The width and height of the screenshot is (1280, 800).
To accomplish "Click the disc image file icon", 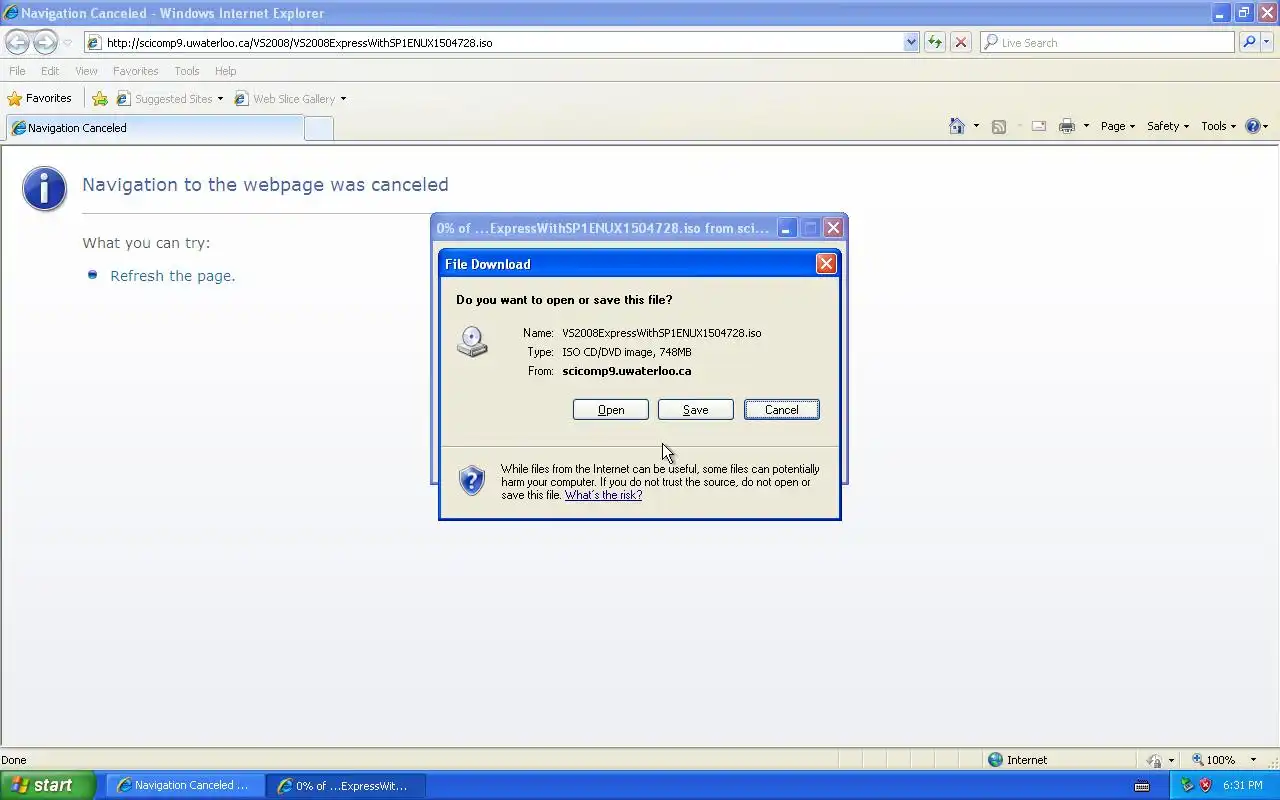I will pyautogui.click(x=472, y=342).
